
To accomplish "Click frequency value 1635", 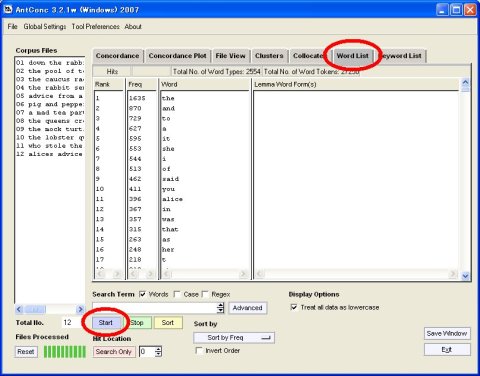I will 137,98.
